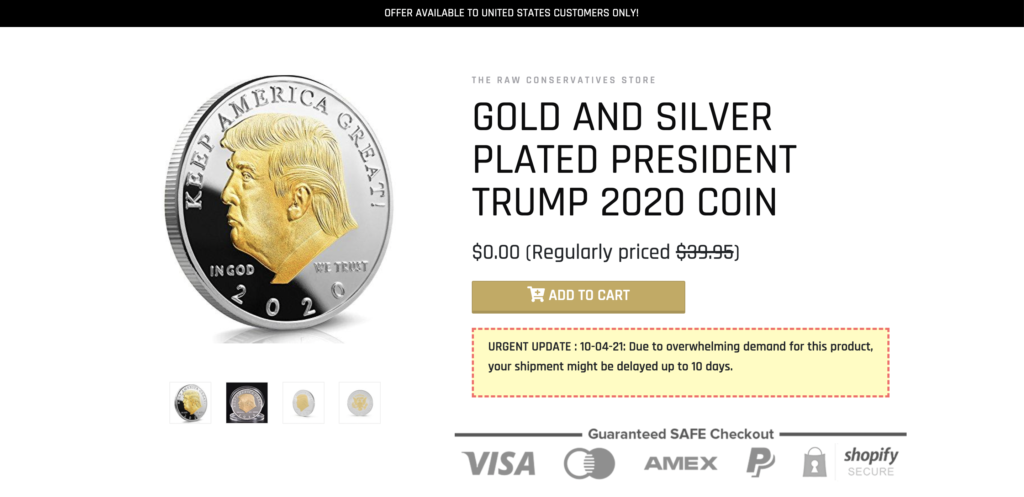Click the Visa payment logo
The height and width of the screenshot is (497, 1024).
click(x=498, y=463)
